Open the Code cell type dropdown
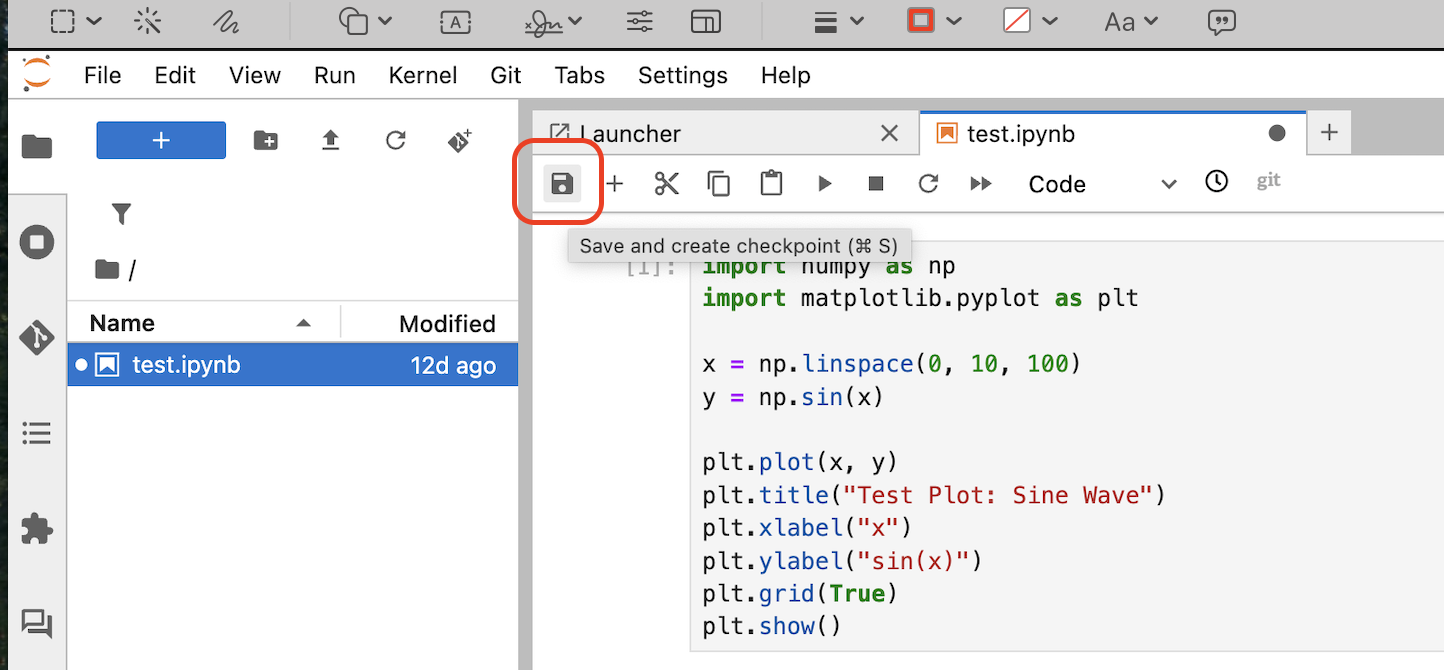The width and height of the screenshot is (1444, 670). point(1102,184)
